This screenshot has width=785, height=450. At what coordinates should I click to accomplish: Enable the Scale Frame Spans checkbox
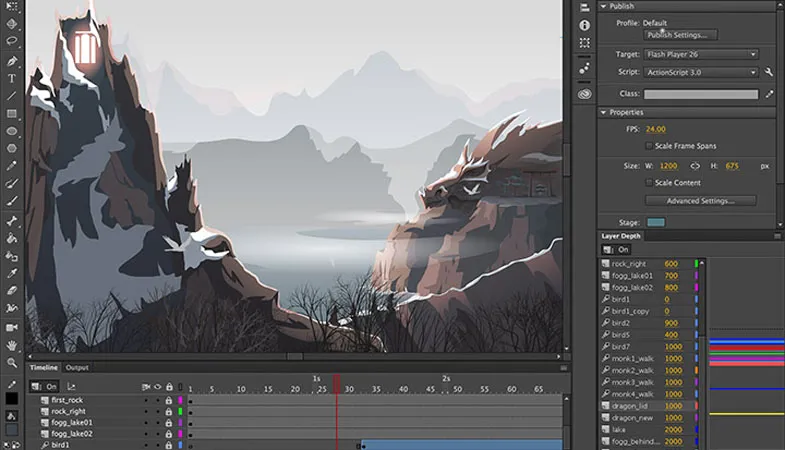pos(649,146)
